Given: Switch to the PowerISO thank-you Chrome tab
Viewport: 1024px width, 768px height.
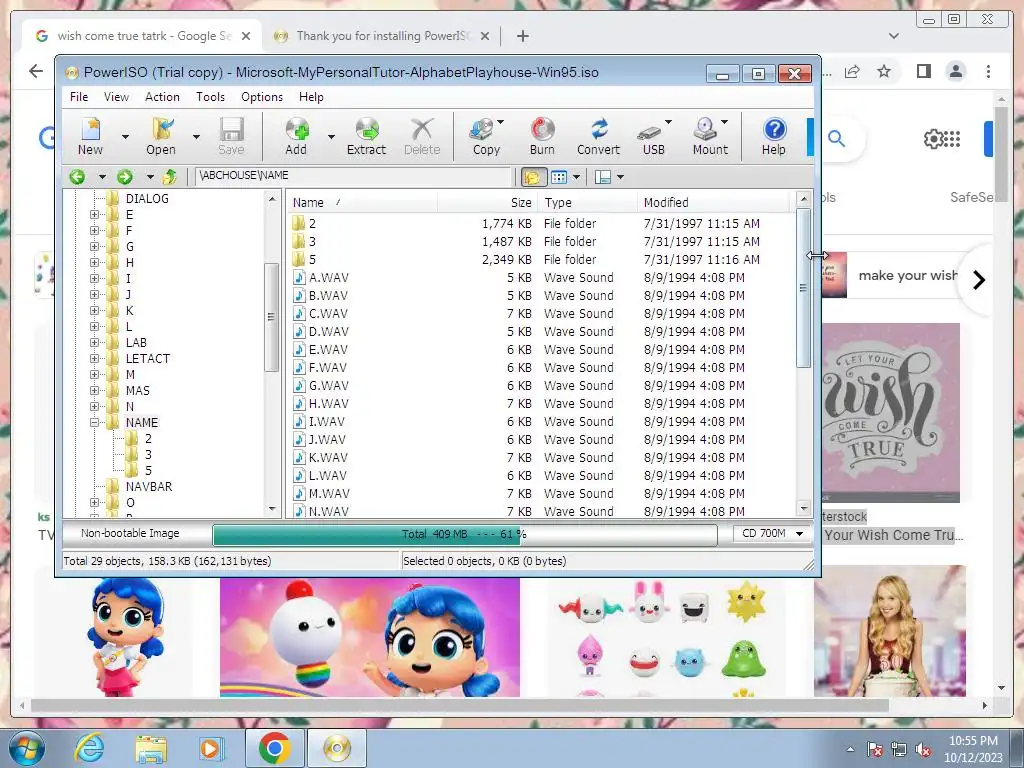Looking at the screenshot, I should click(x=381, y=36).
